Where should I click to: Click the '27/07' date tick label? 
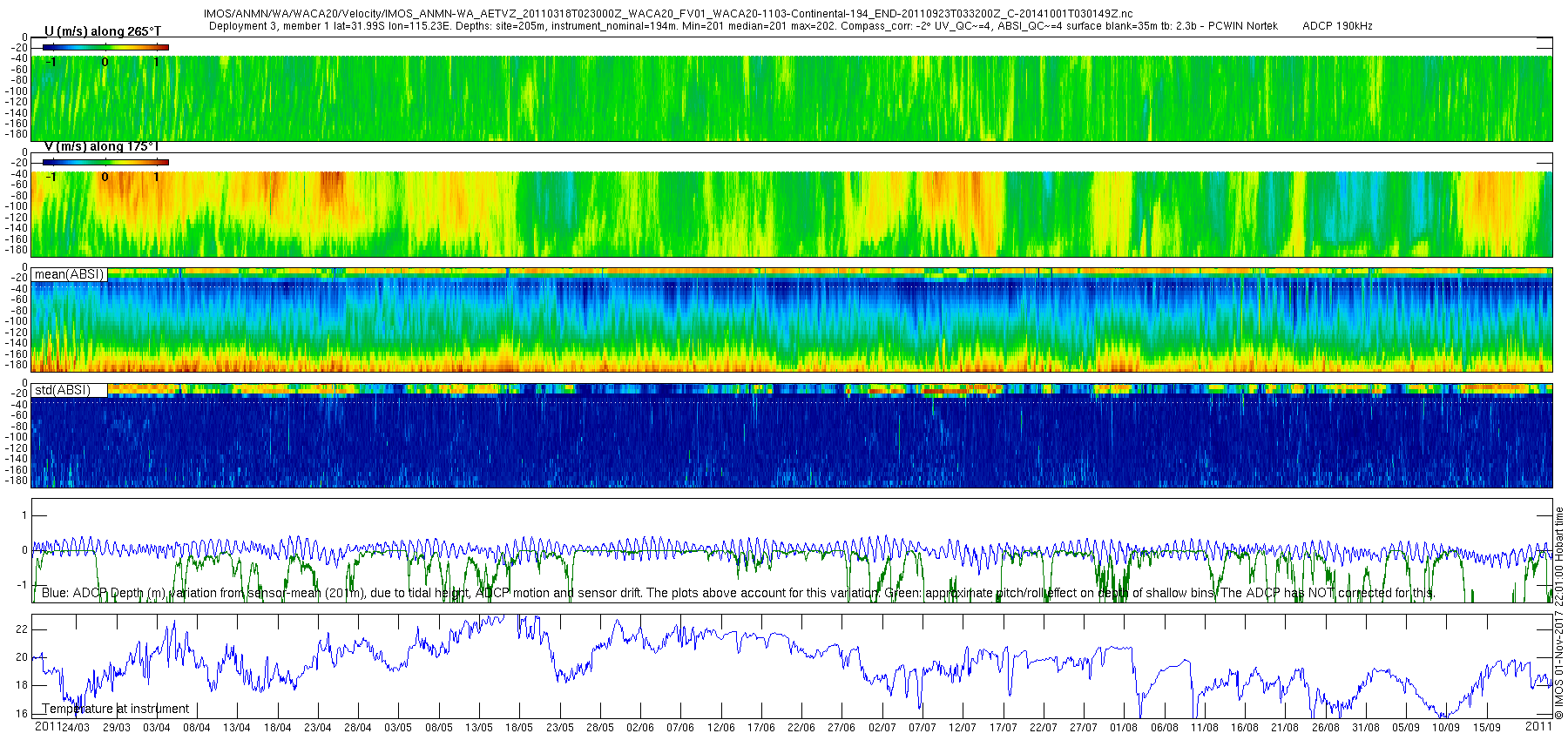click(x=1084, y=728)
